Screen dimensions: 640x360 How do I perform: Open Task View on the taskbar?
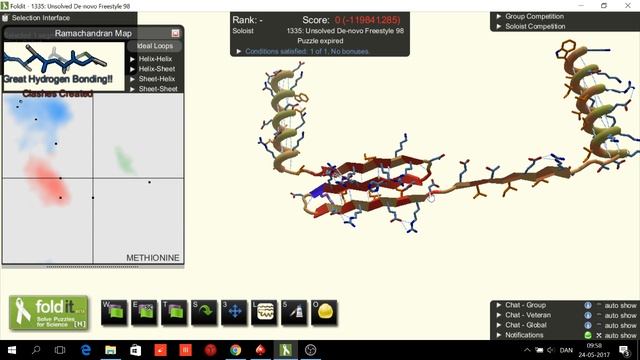(x=60, y=350)
